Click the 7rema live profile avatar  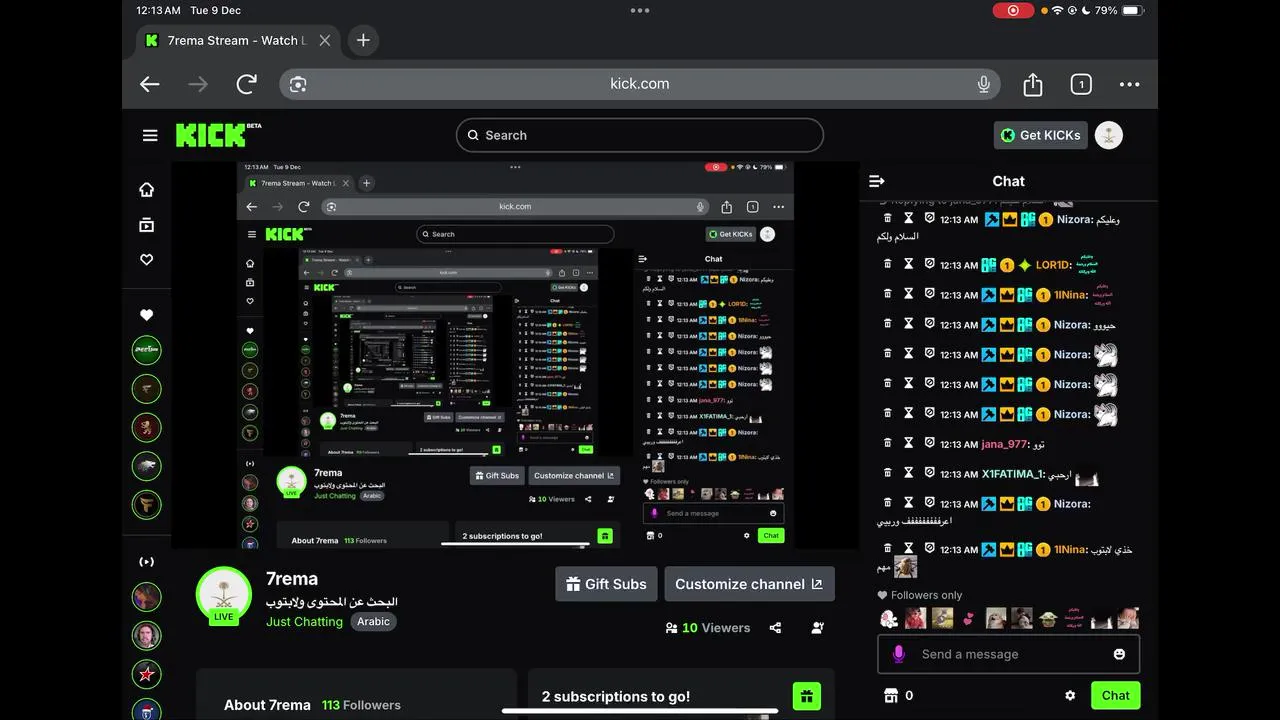coord(224,594)
